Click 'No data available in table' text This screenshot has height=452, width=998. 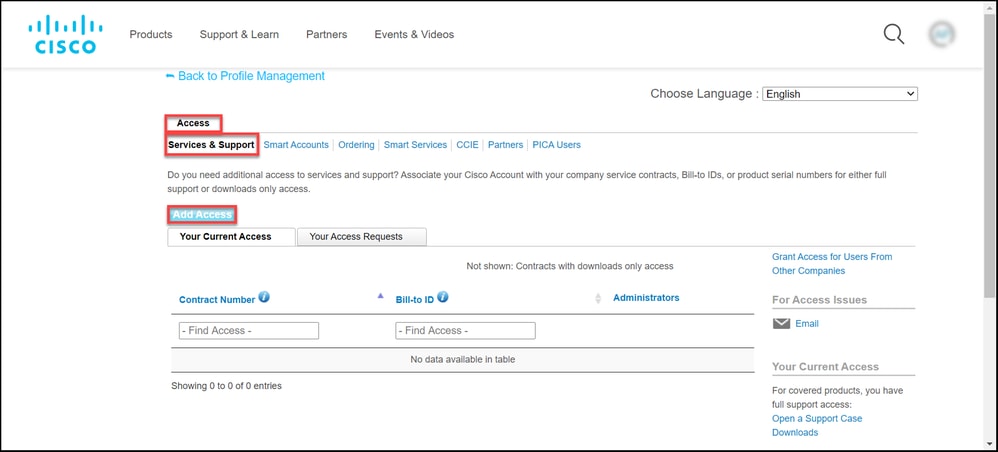463,360
